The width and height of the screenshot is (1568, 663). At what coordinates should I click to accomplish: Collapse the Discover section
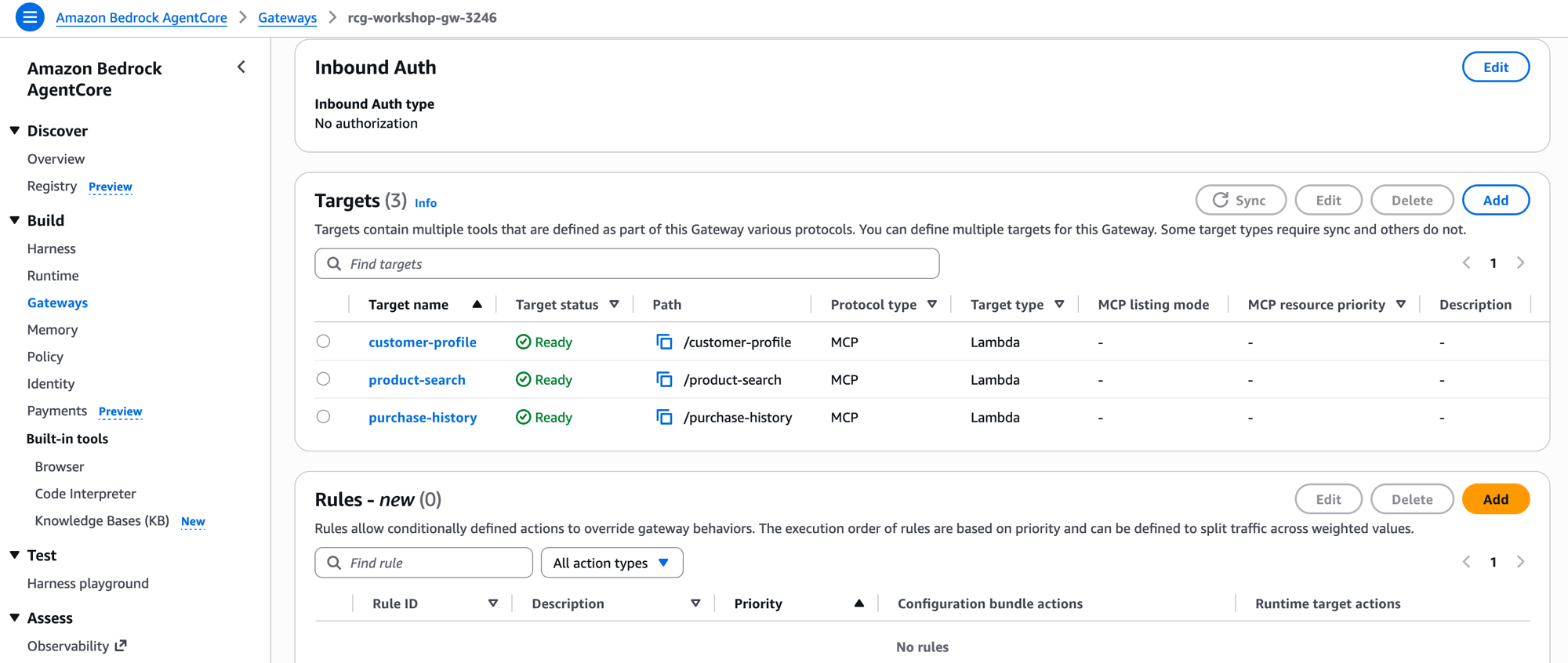15,131
